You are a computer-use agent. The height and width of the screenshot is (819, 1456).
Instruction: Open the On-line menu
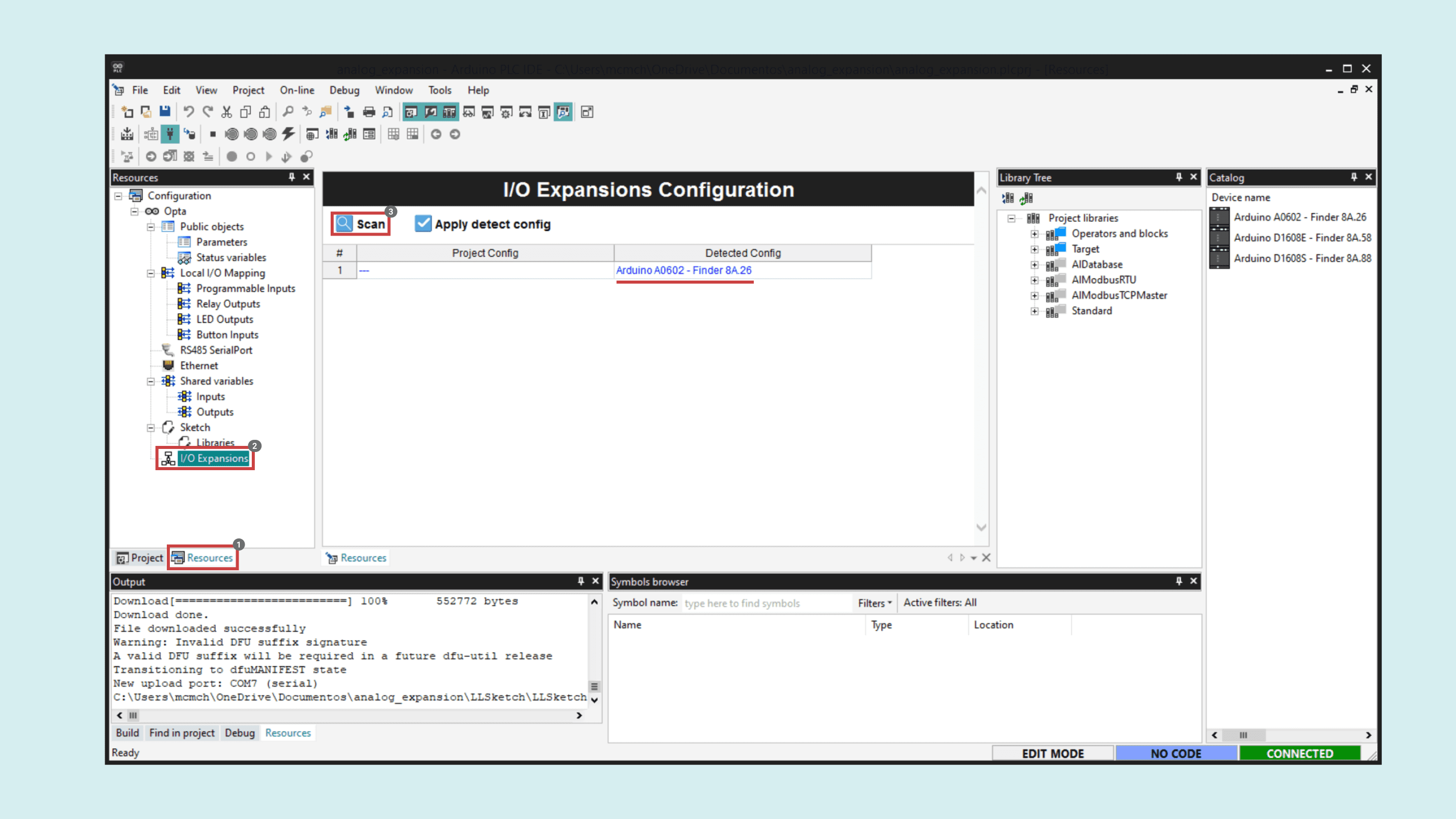click(297, 90)
